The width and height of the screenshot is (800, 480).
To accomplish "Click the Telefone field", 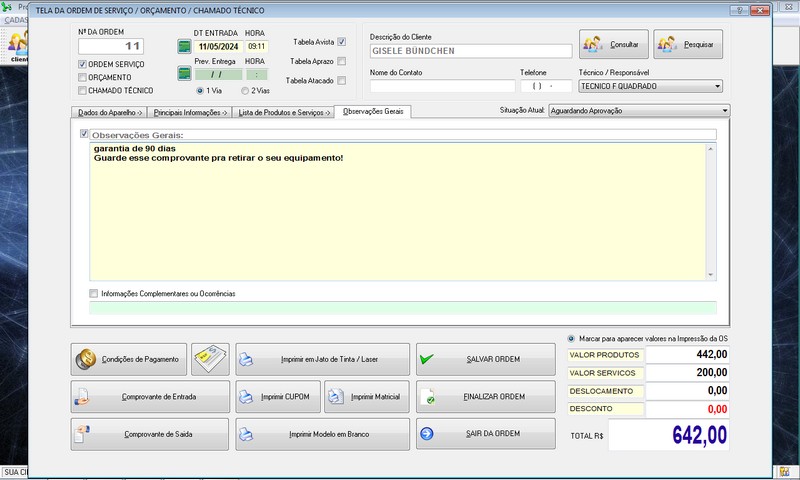I will (x=546, y=86).
